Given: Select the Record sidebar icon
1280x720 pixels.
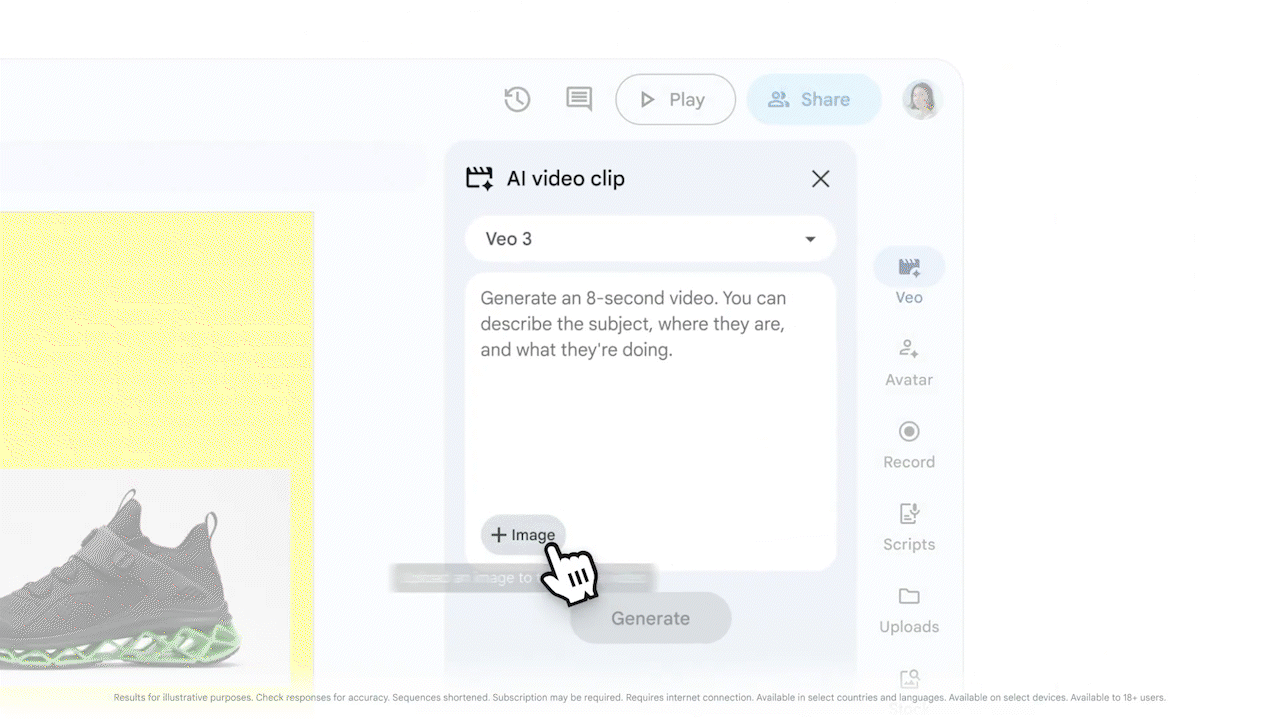Looking at the screenshot, I should tap(909, 431).
